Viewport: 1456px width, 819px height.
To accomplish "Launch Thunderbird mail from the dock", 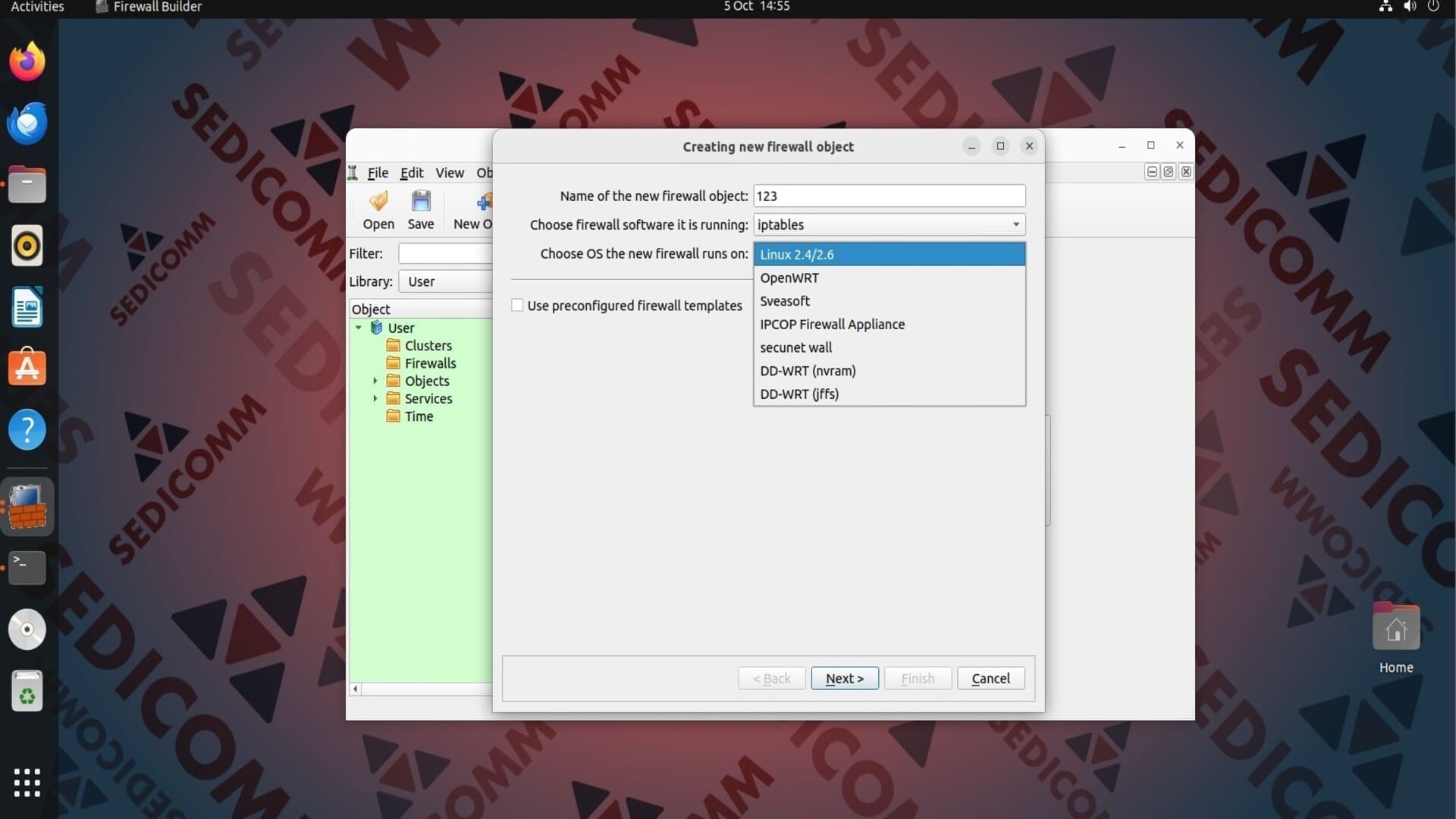I will coord(27,123).
